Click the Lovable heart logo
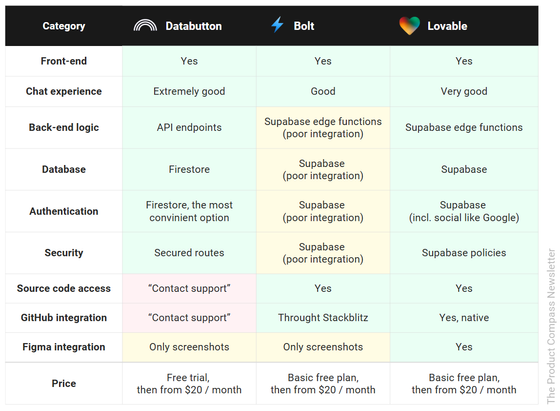Image resolution: width=560 pixels, height=411 pixels. tap(409, 26)
